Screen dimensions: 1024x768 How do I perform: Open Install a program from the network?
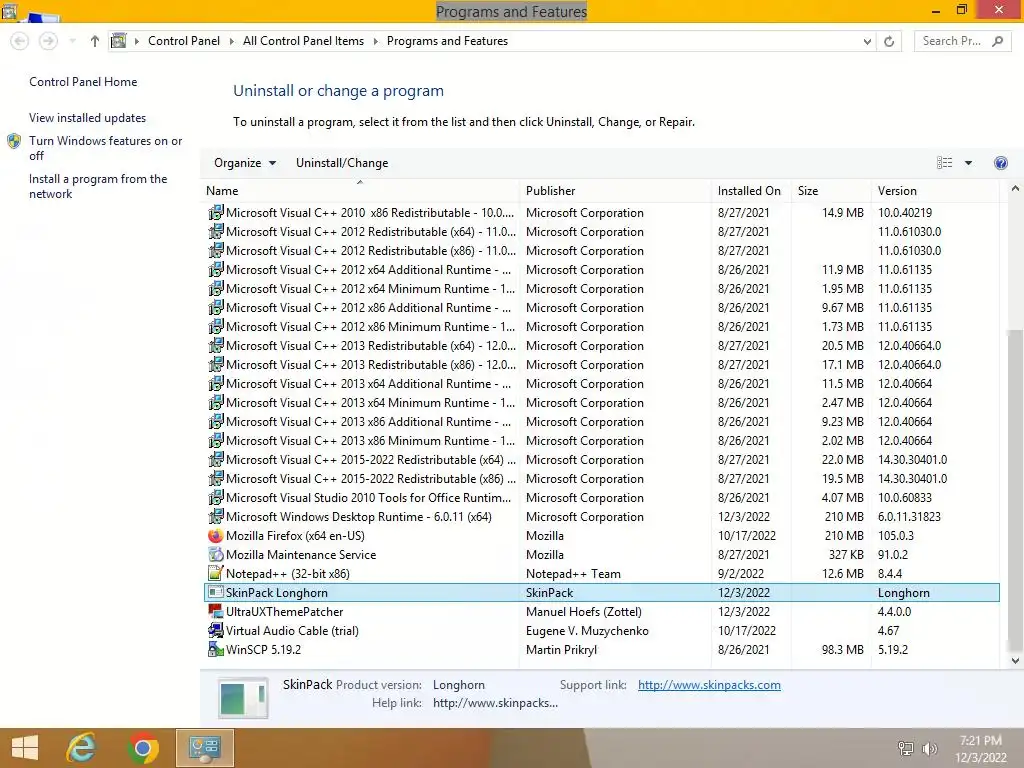click(98, 186)
